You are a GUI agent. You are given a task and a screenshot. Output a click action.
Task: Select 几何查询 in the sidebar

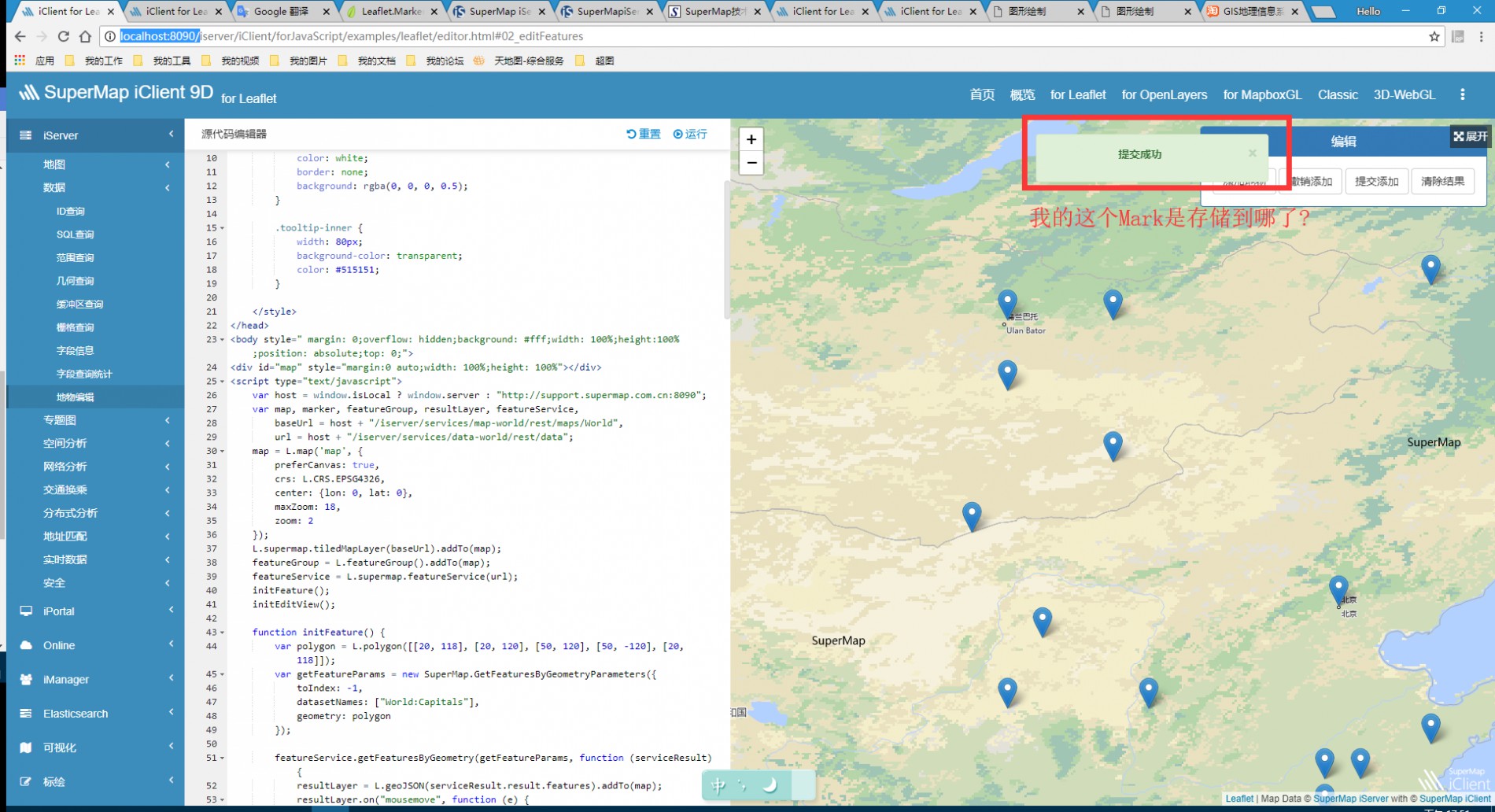(x=75, y=281)
